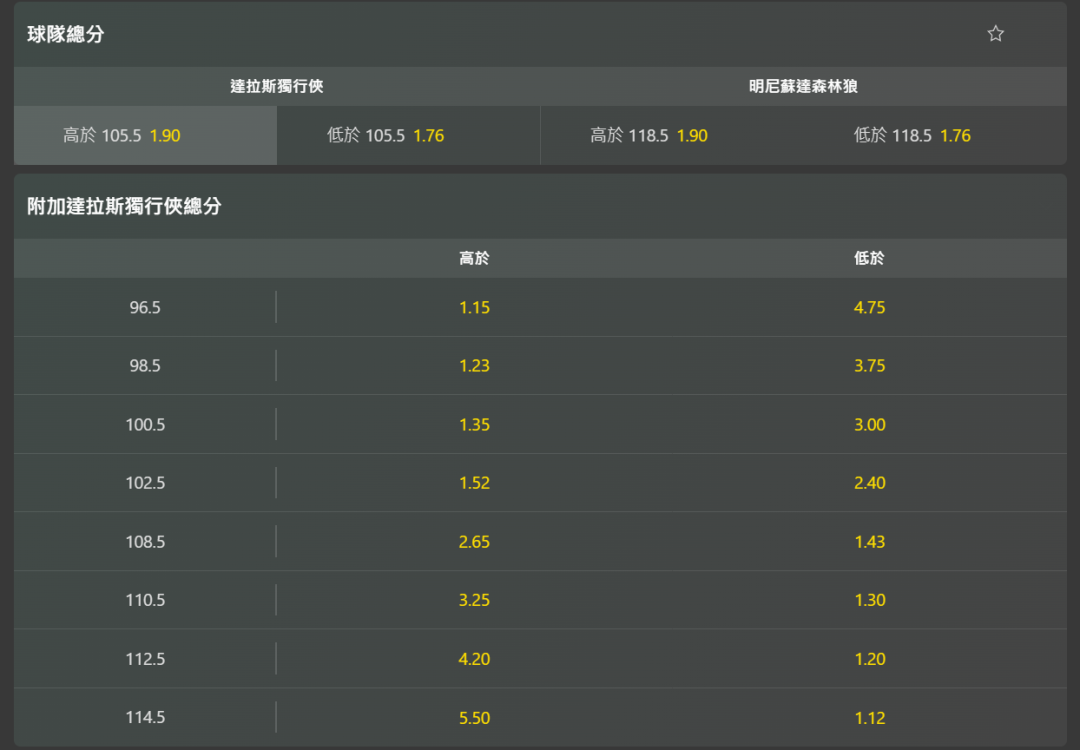This screenshot has height=750, width=1080.
Task: Select 明尼蘇達森林狼 低於 118.5 odds 1.76
Action: [x=935, y=135]
